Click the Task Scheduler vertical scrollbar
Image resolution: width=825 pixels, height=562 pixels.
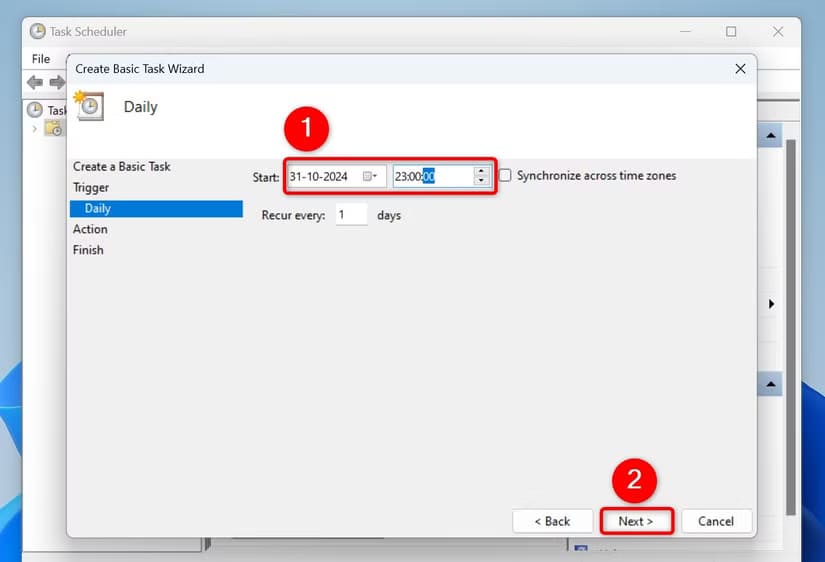[x=790, y=326]
